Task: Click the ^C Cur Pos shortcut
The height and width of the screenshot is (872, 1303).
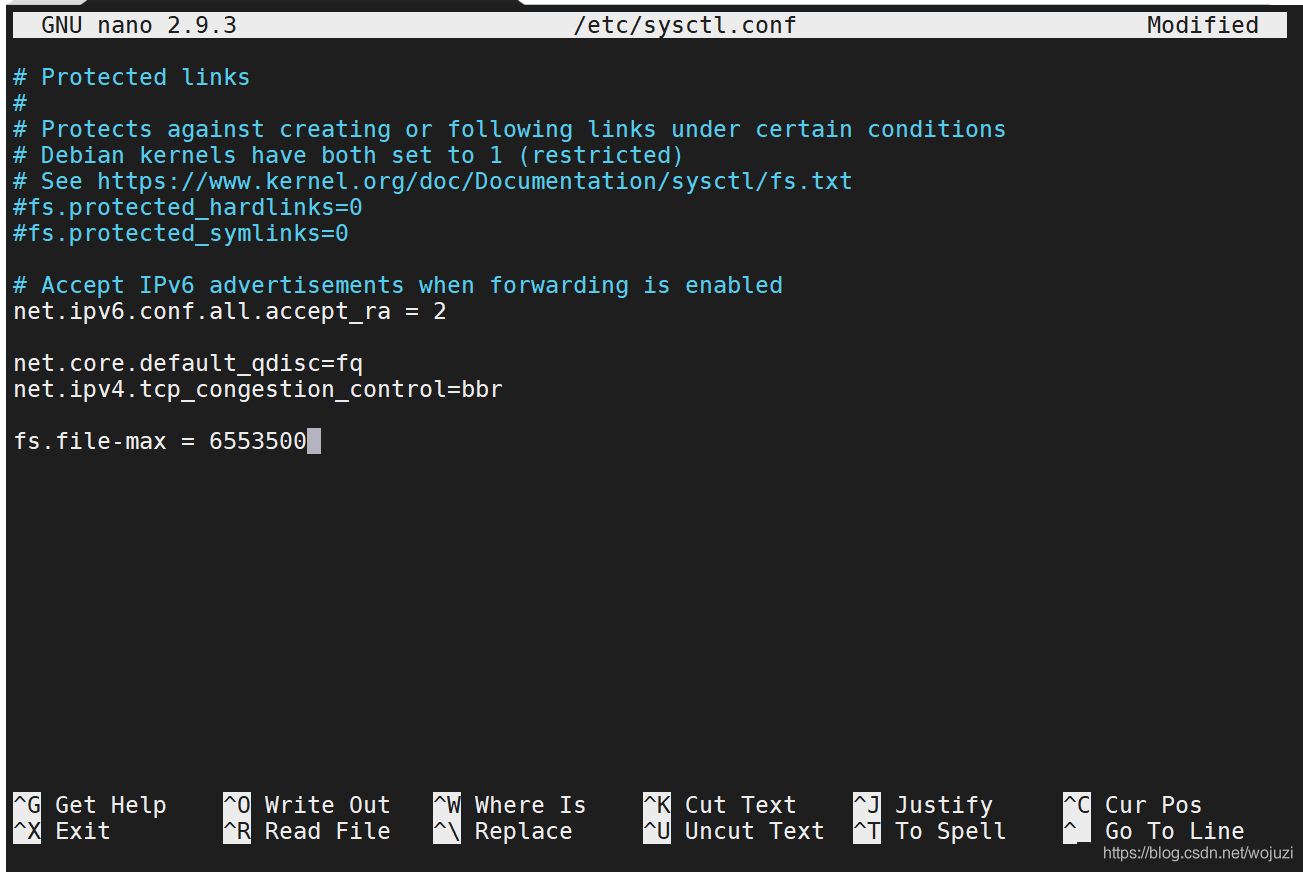Action: (1133, 805)
